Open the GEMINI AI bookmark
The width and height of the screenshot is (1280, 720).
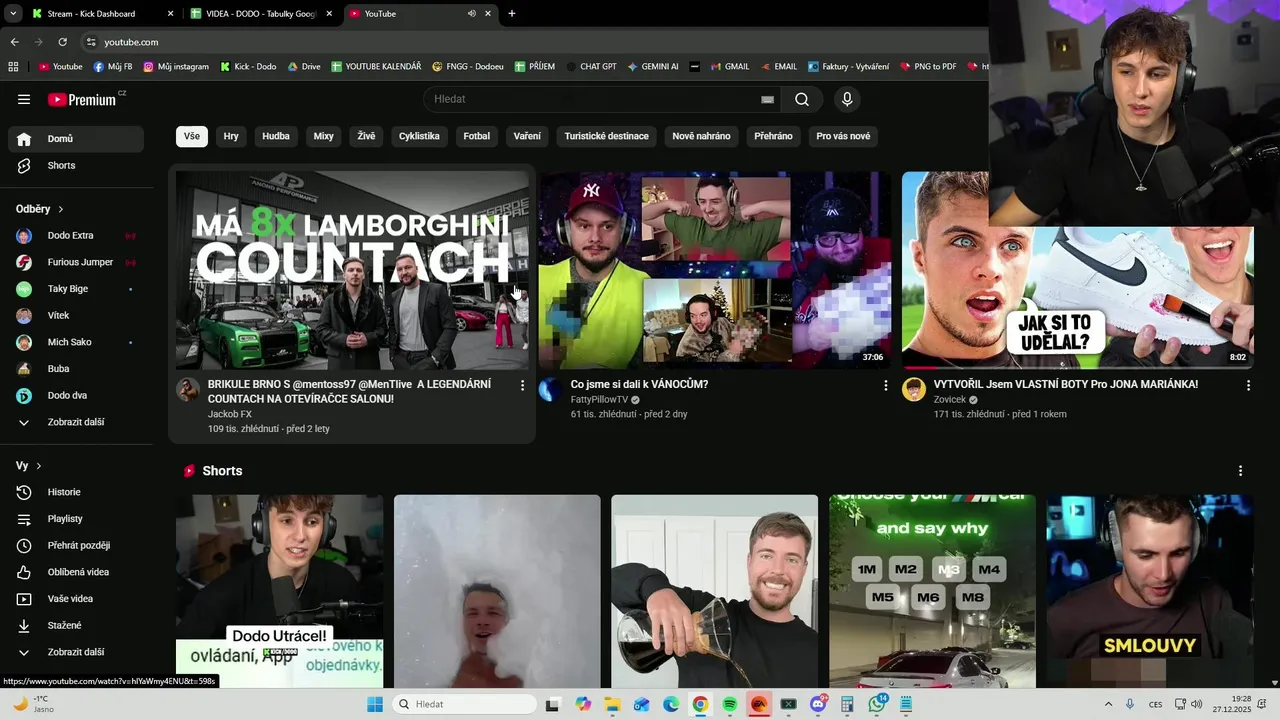653,67
